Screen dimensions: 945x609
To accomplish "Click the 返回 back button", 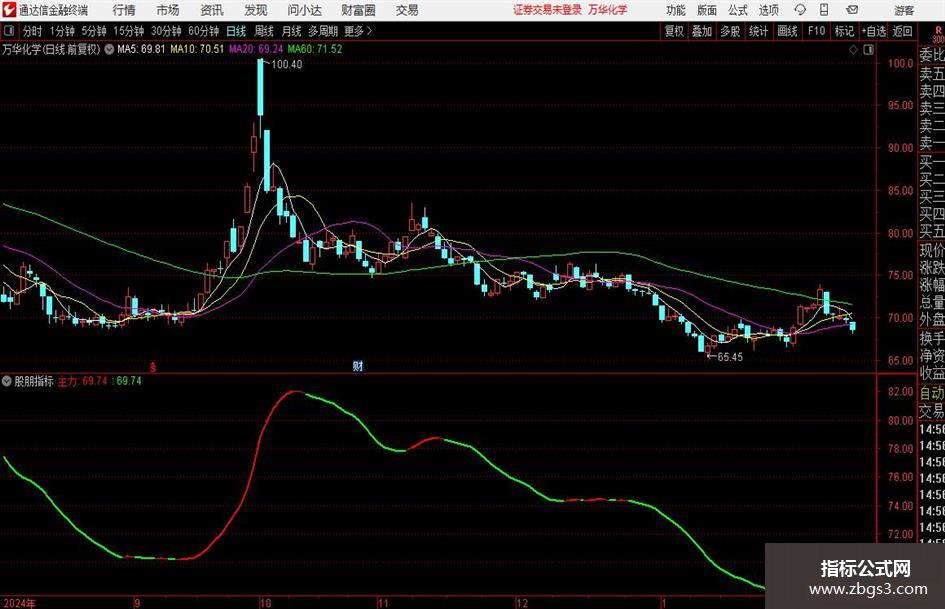I will (x=902, y=31).
